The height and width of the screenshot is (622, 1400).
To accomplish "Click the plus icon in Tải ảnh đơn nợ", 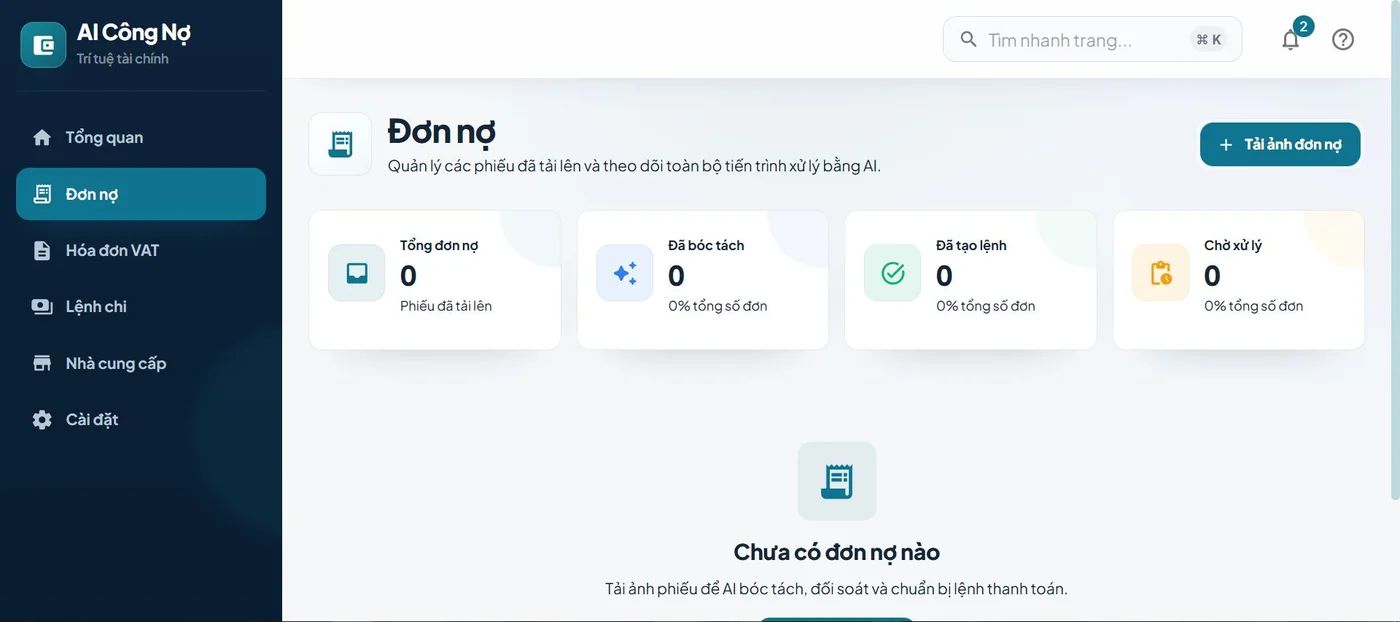I will [1226, 145].
